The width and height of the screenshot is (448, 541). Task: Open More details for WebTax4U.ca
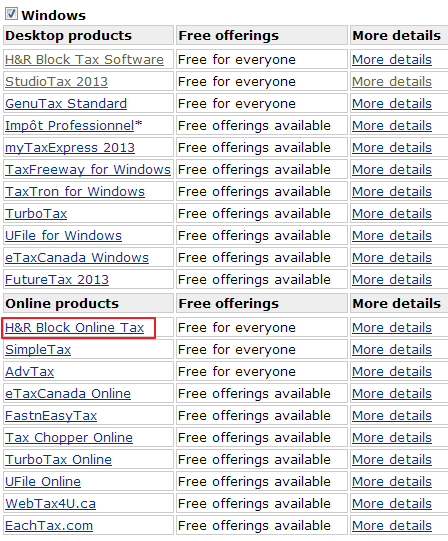point(392,504)
